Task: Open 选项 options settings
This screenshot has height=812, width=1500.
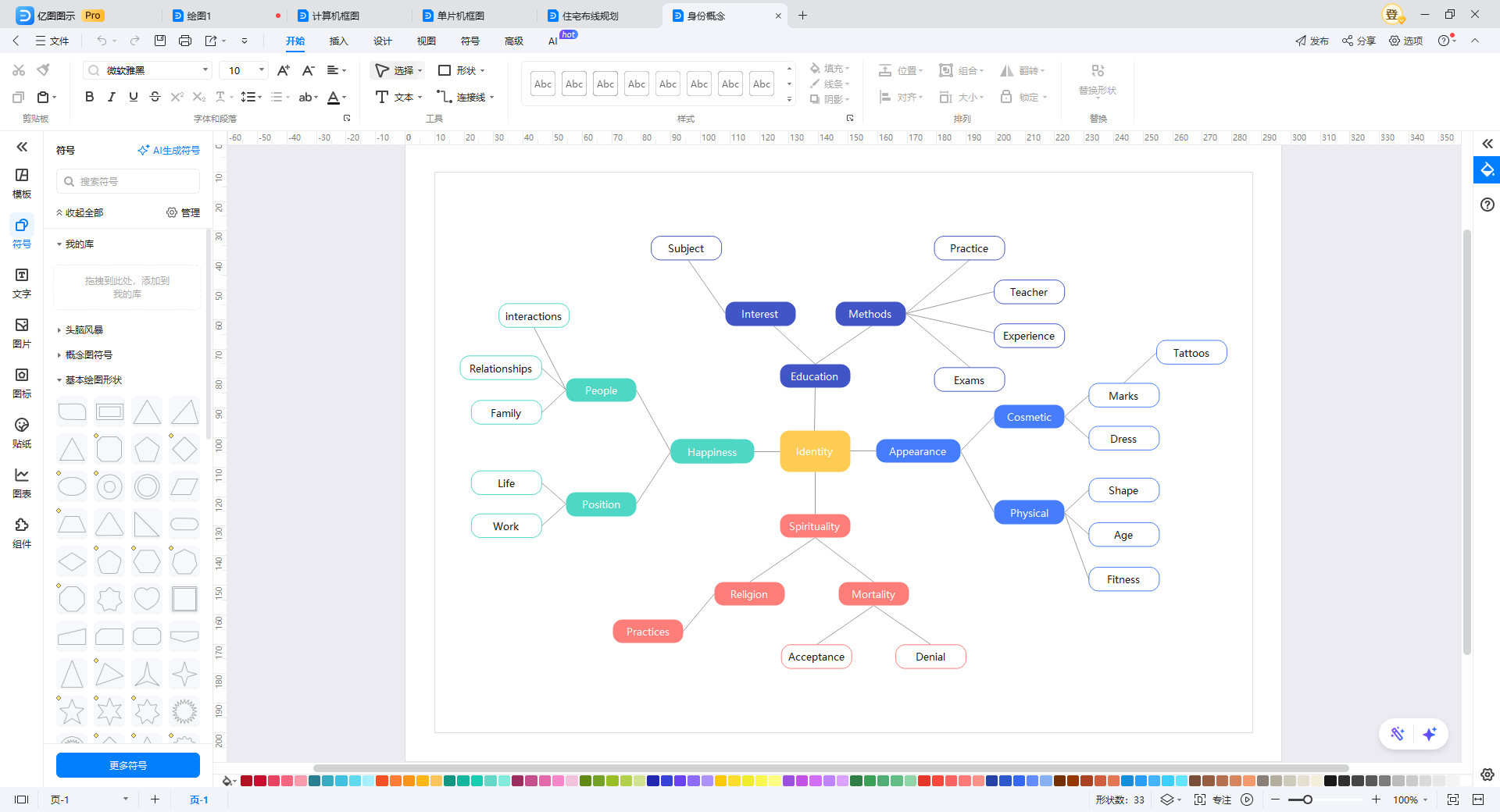Action: (x=1405, y=41)
